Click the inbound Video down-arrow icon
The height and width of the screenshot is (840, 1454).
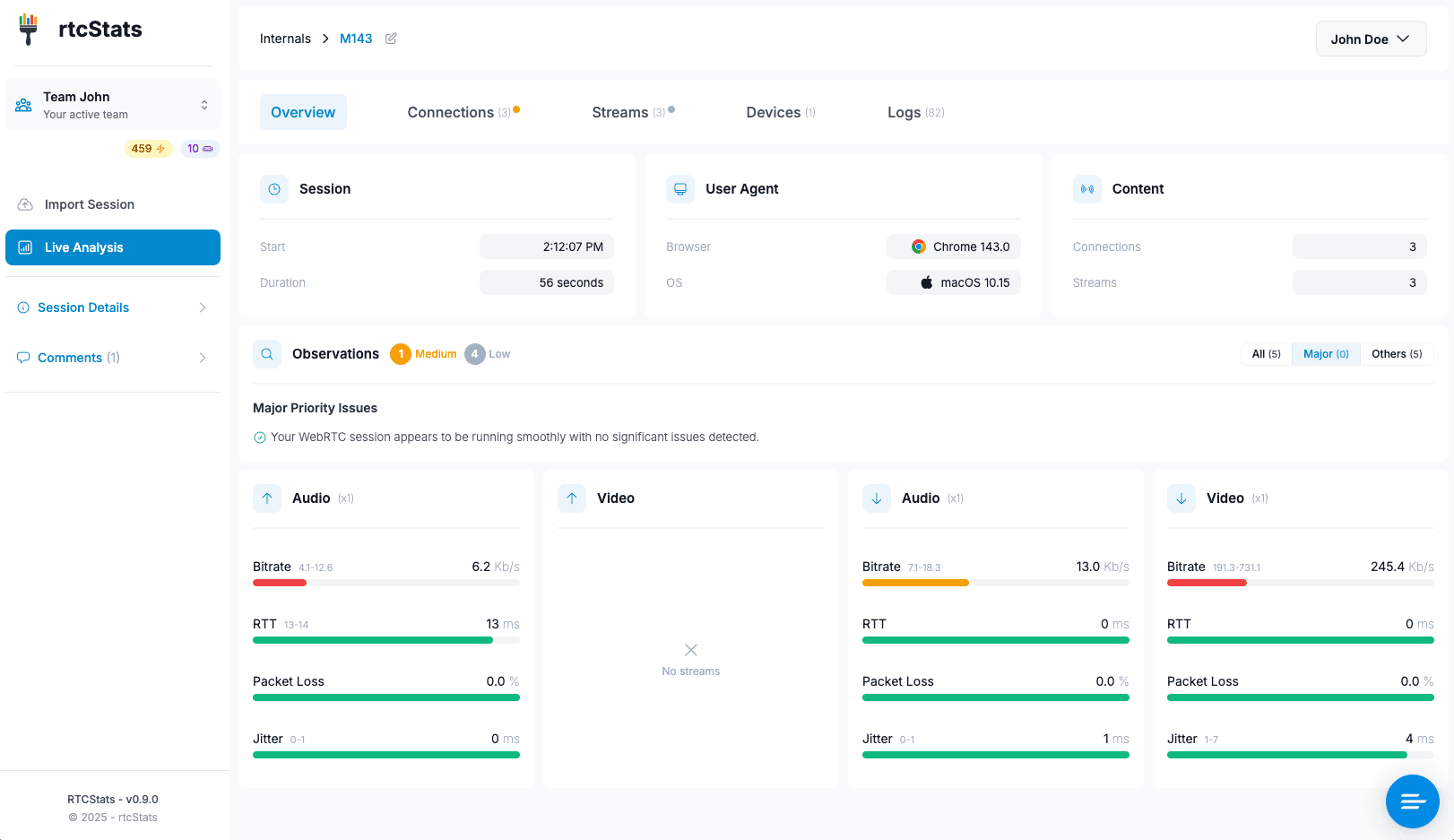coord(1181,498)
